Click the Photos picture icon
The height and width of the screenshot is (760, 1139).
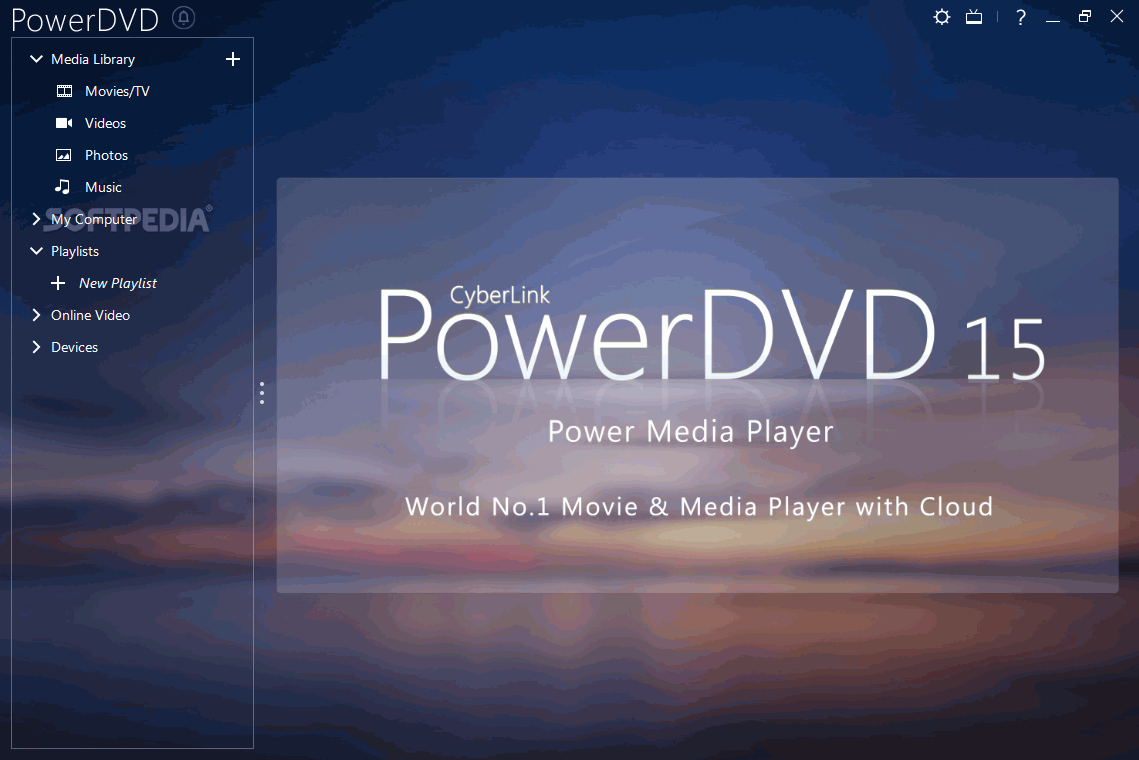64,155
